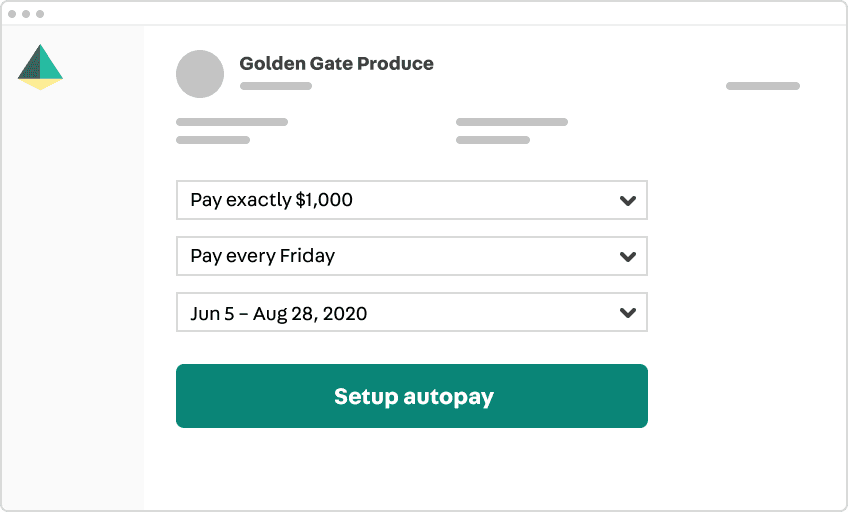Screen dimensions: 848x512
Task: Open the Pay every Friday frequency selector
Action: 412,256
